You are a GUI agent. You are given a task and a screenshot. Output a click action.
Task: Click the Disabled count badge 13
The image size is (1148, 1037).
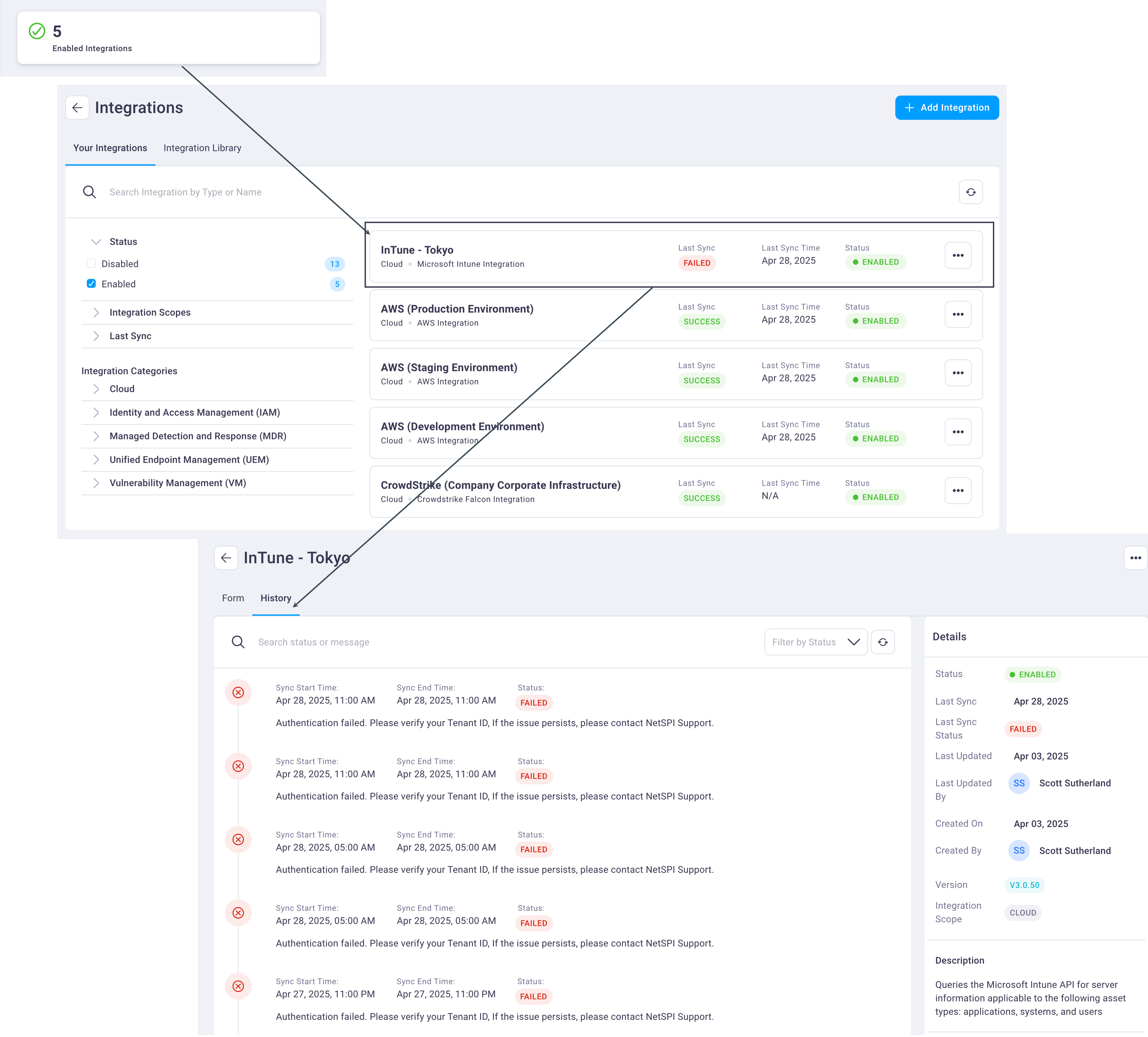[x=334, y=264]
